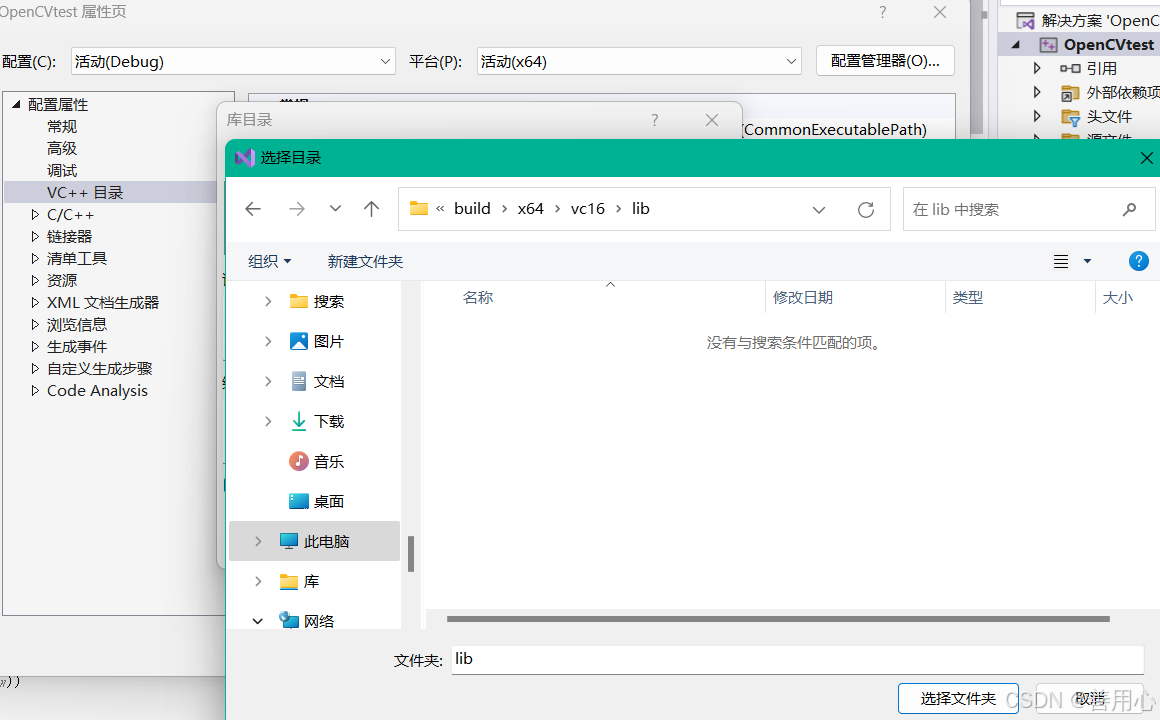Select the vc16 breadcrumb segment
Viewport: 1160px width, 720px height.
point(587,209)
